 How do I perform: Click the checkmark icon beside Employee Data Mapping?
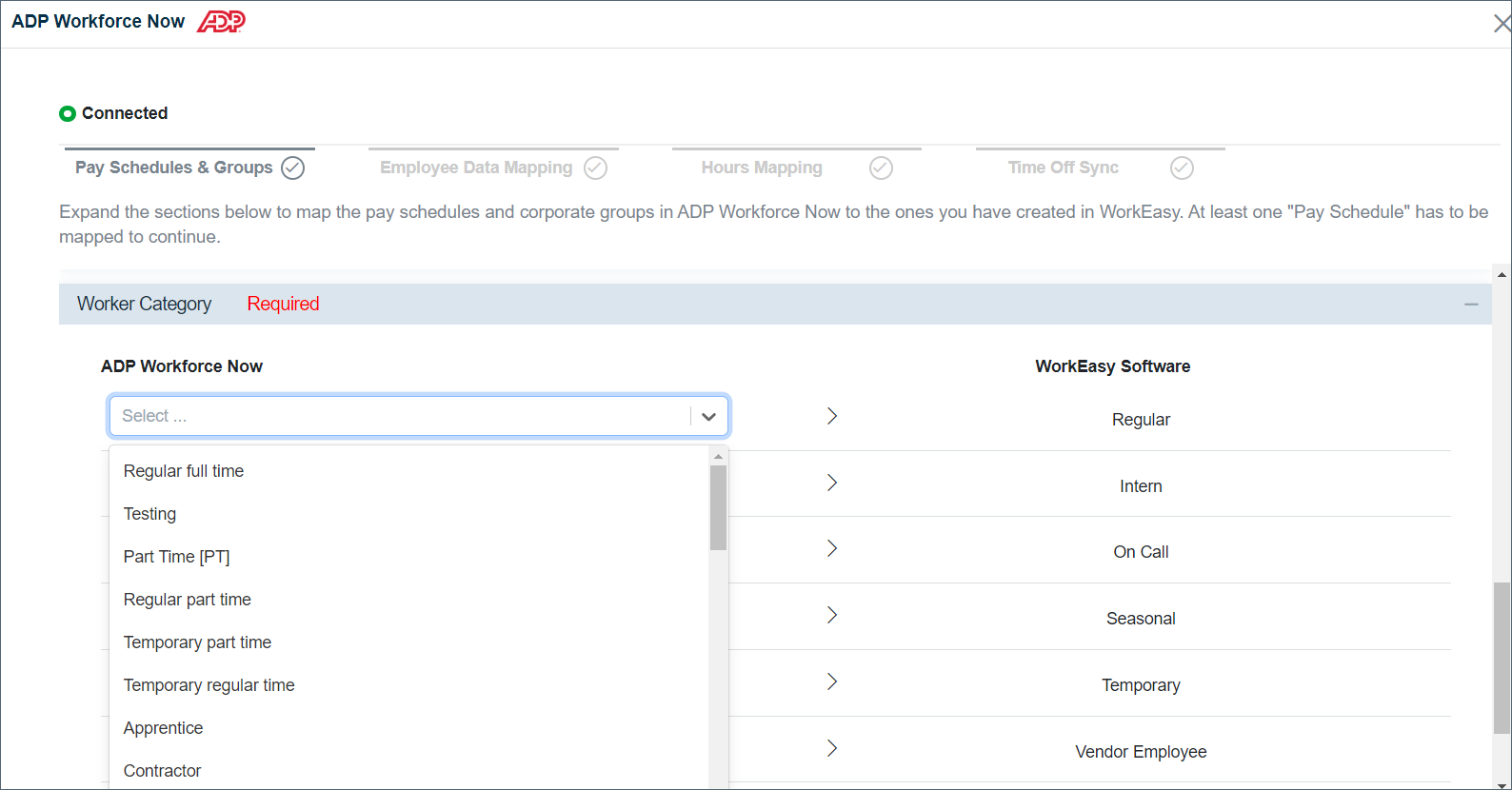pos(596,168)
